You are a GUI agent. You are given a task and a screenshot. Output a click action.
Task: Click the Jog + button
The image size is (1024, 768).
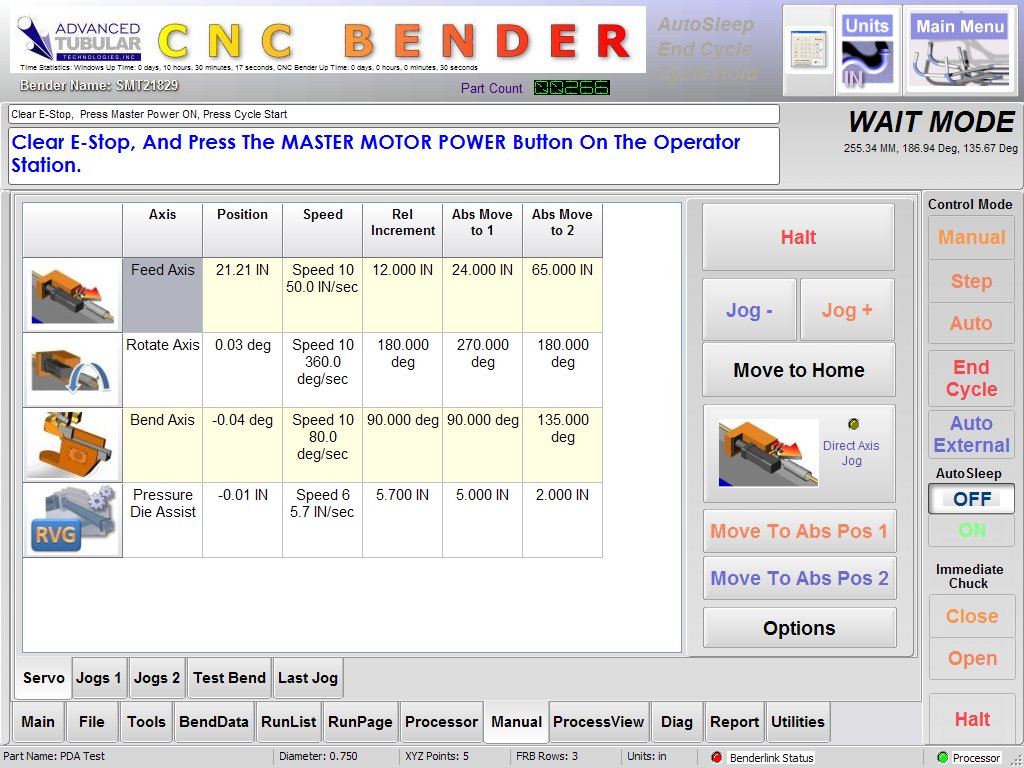tap(847, 310)
